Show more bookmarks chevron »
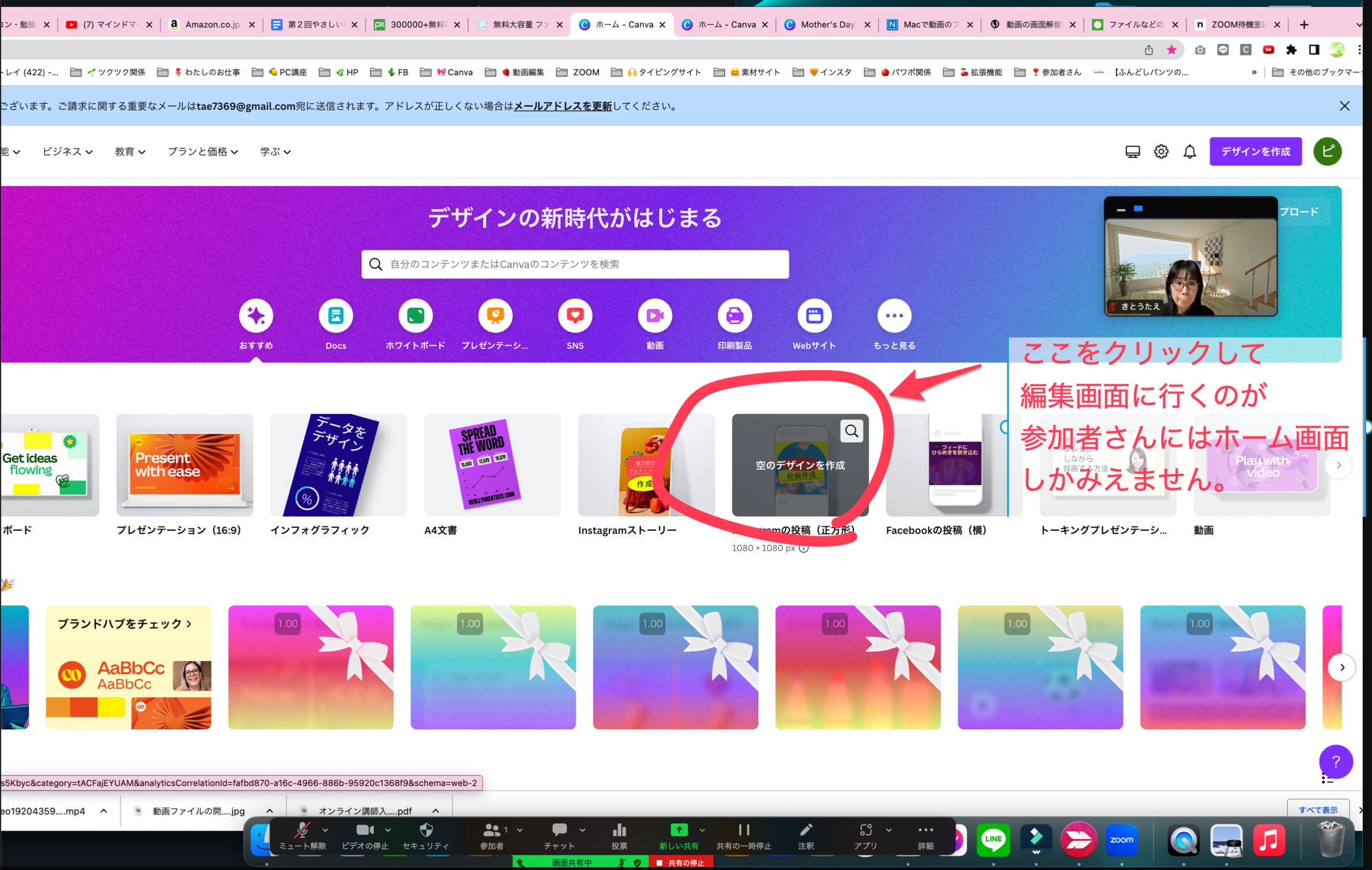Image resolution: width=1372 pixels, height=870 pixels. 1254,73
